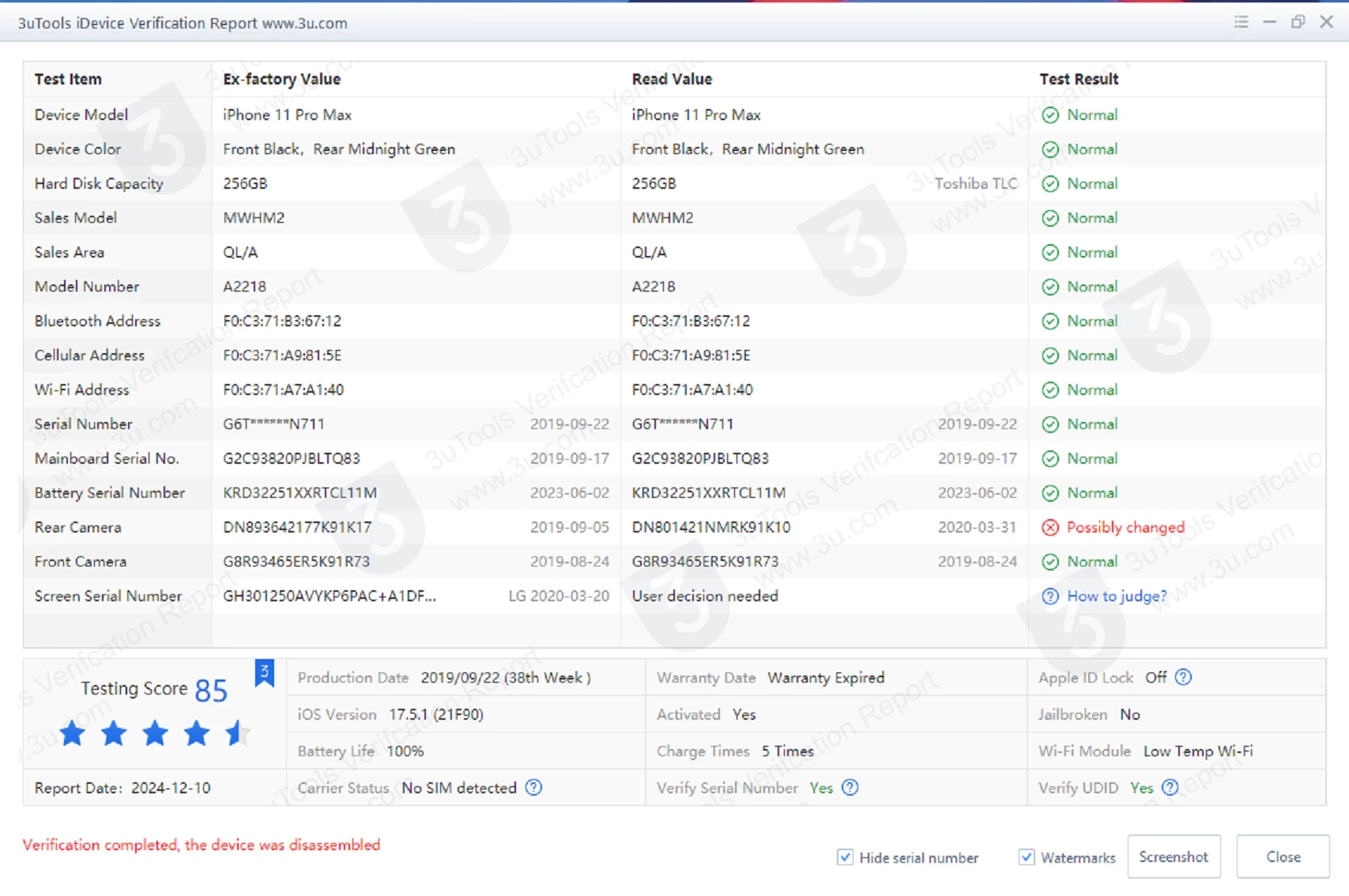Click Model Number green check icon
Image resolution: width=1349 pixels, height=896 pixels.
pos(1050,287)
